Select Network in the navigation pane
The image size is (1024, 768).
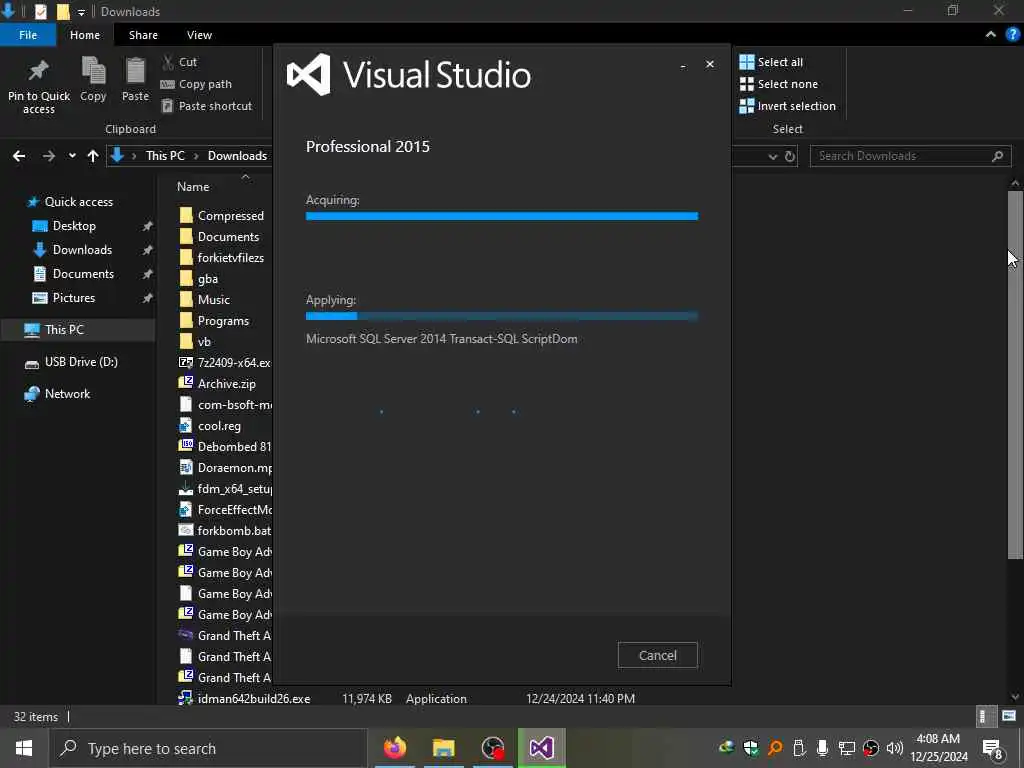(67, 394)
